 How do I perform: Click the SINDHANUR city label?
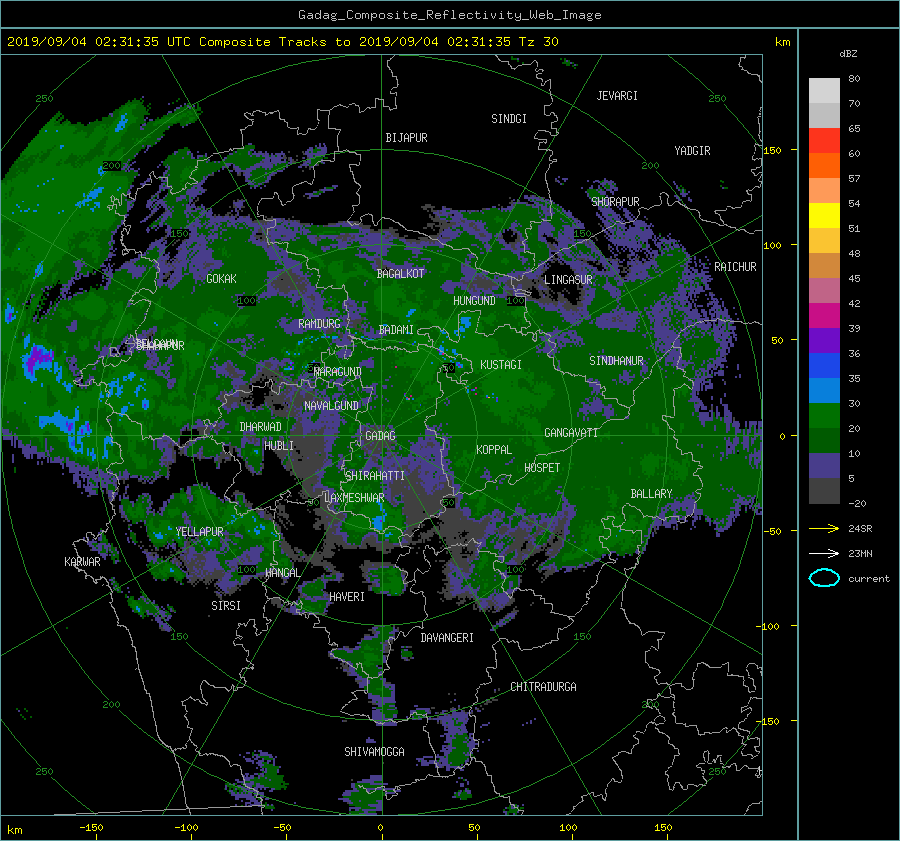[616, 361]
